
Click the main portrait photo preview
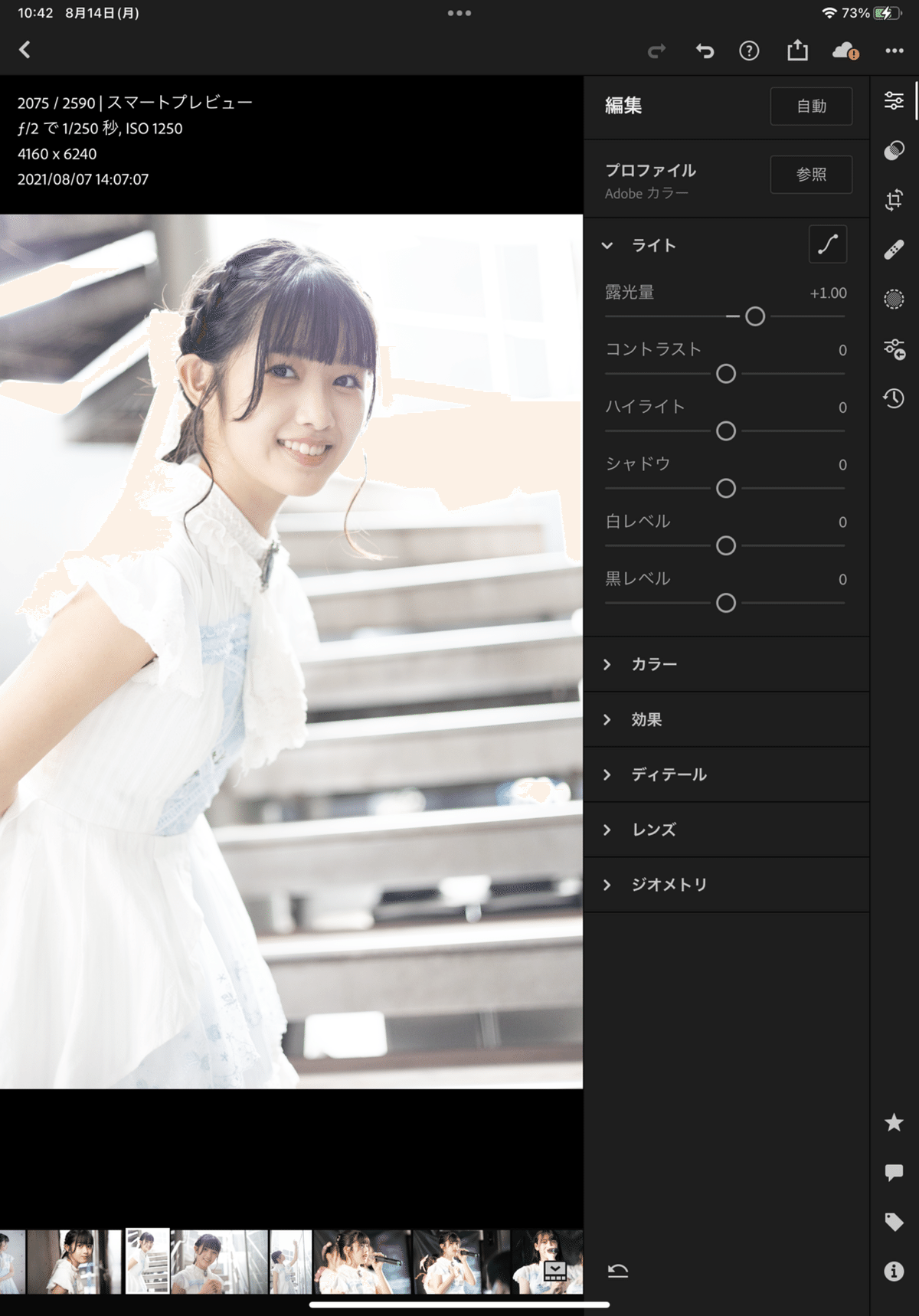point(291,651)
